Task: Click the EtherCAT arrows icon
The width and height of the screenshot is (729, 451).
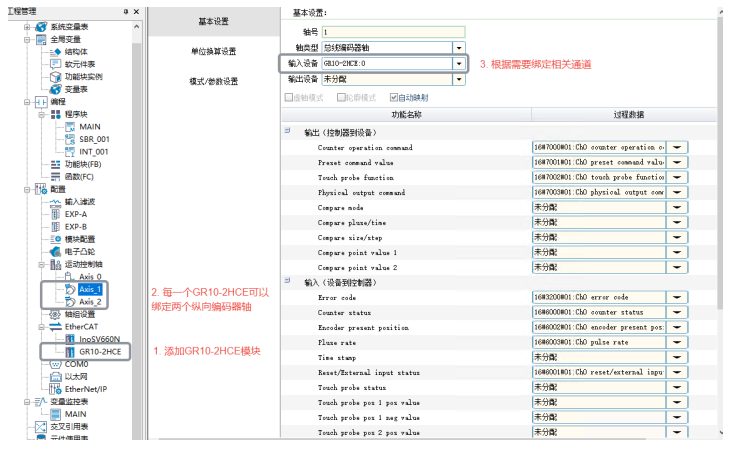Action: 55,327
